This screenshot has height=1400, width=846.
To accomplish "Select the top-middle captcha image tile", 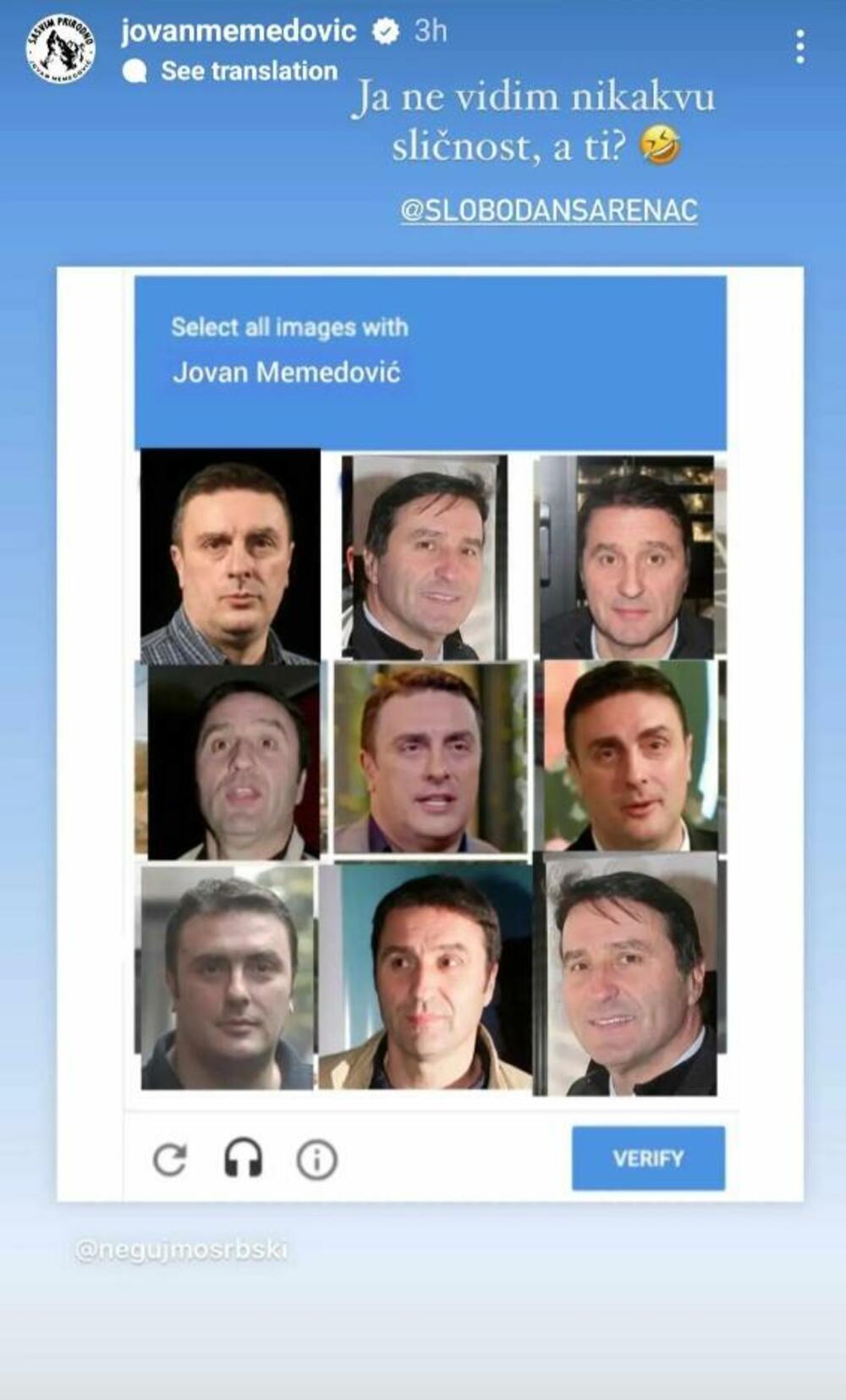I will [425, 558].
